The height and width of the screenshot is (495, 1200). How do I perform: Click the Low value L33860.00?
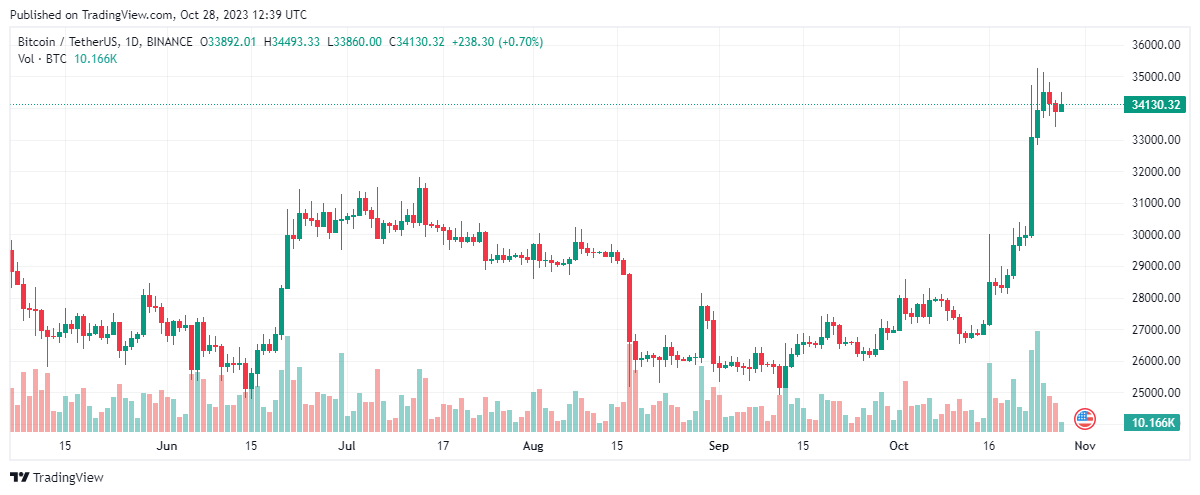coord(354,42)
